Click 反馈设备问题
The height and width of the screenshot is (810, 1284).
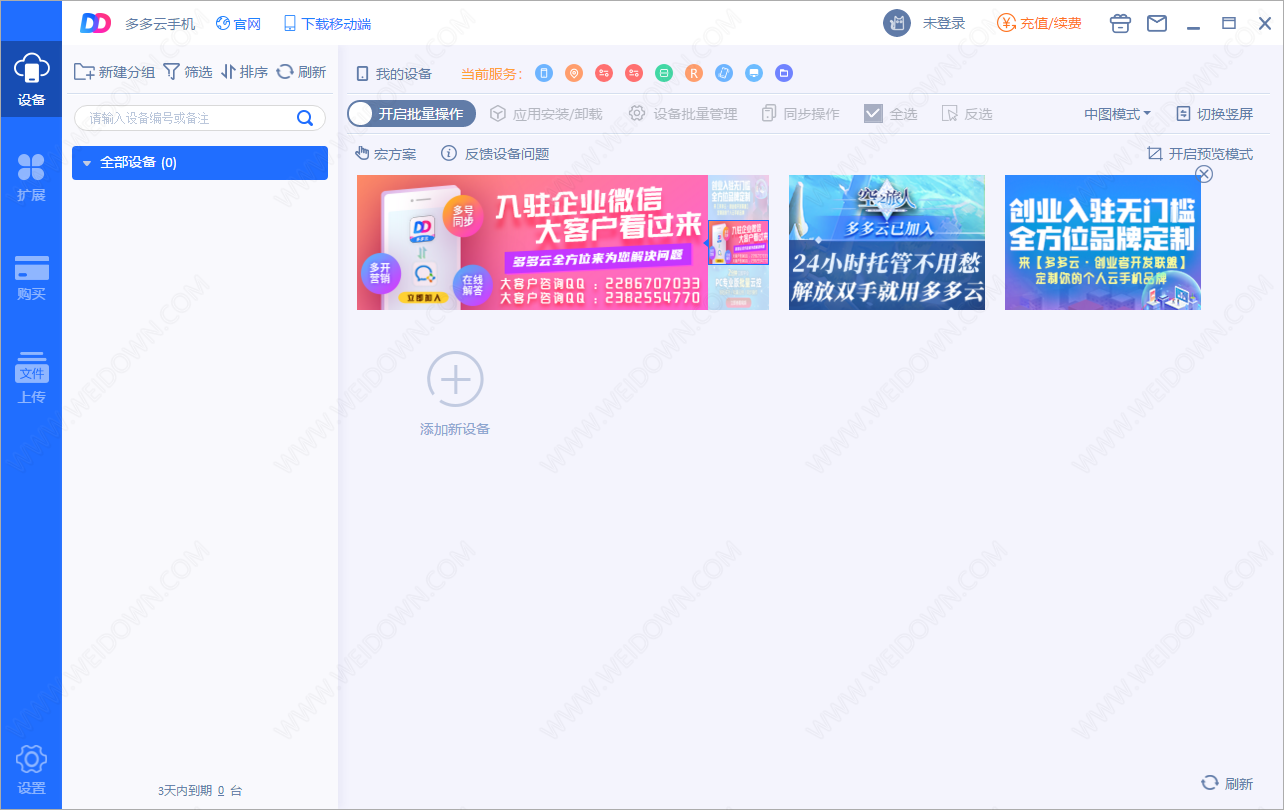pos(496,154)
